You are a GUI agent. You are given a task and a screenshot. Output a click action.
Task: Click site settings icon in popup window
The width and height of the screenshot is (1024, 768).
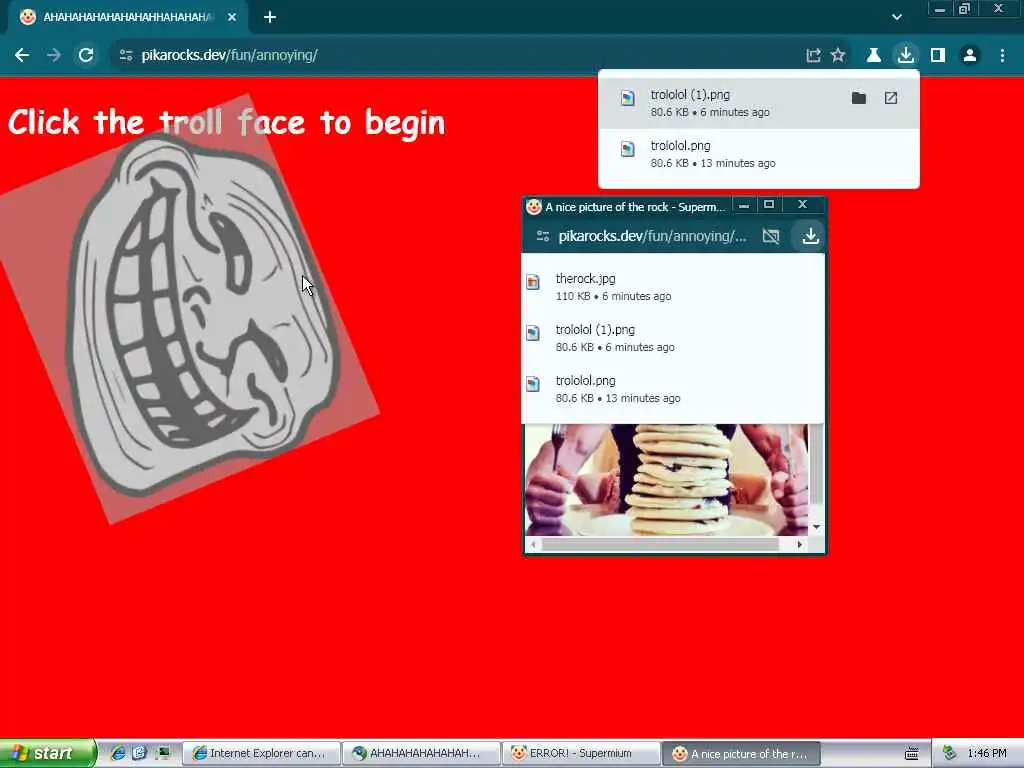point(543,236)
